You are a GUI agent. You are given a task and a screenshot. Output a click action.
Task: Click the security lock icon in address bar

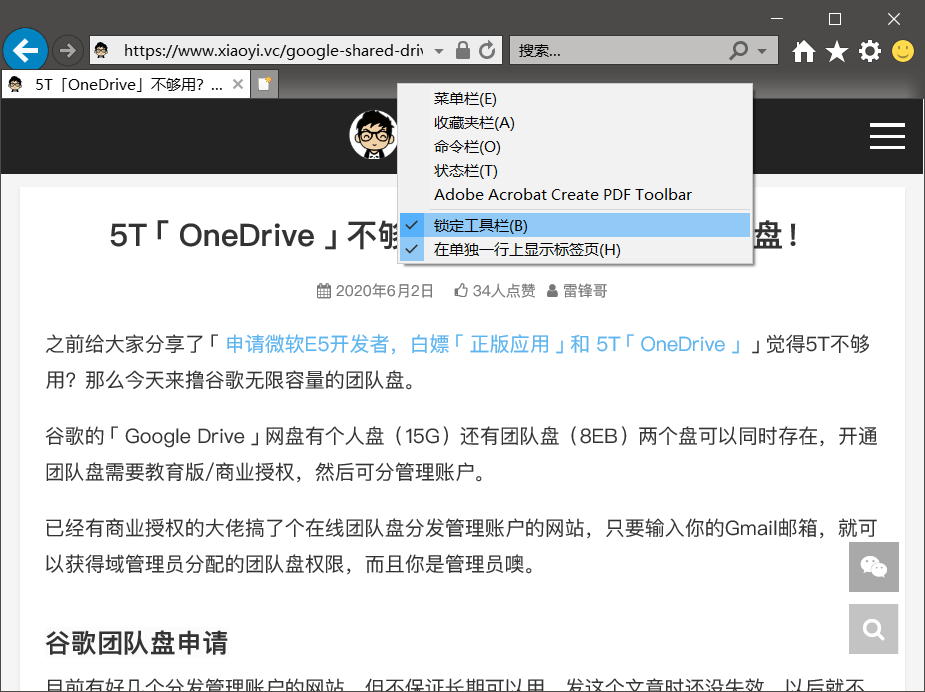click(x=462, y=49)
